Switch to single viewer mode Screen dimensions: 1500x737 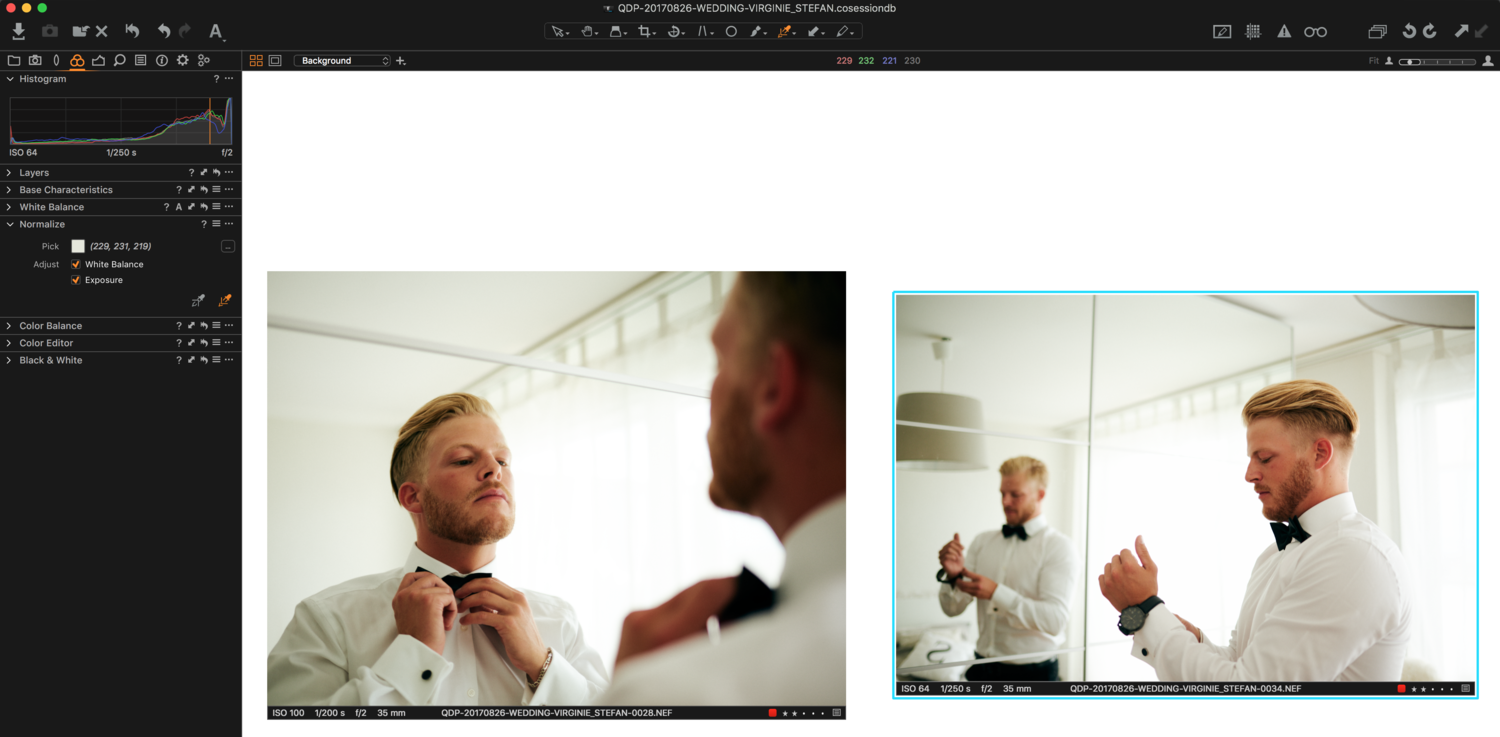pos(275,60)
